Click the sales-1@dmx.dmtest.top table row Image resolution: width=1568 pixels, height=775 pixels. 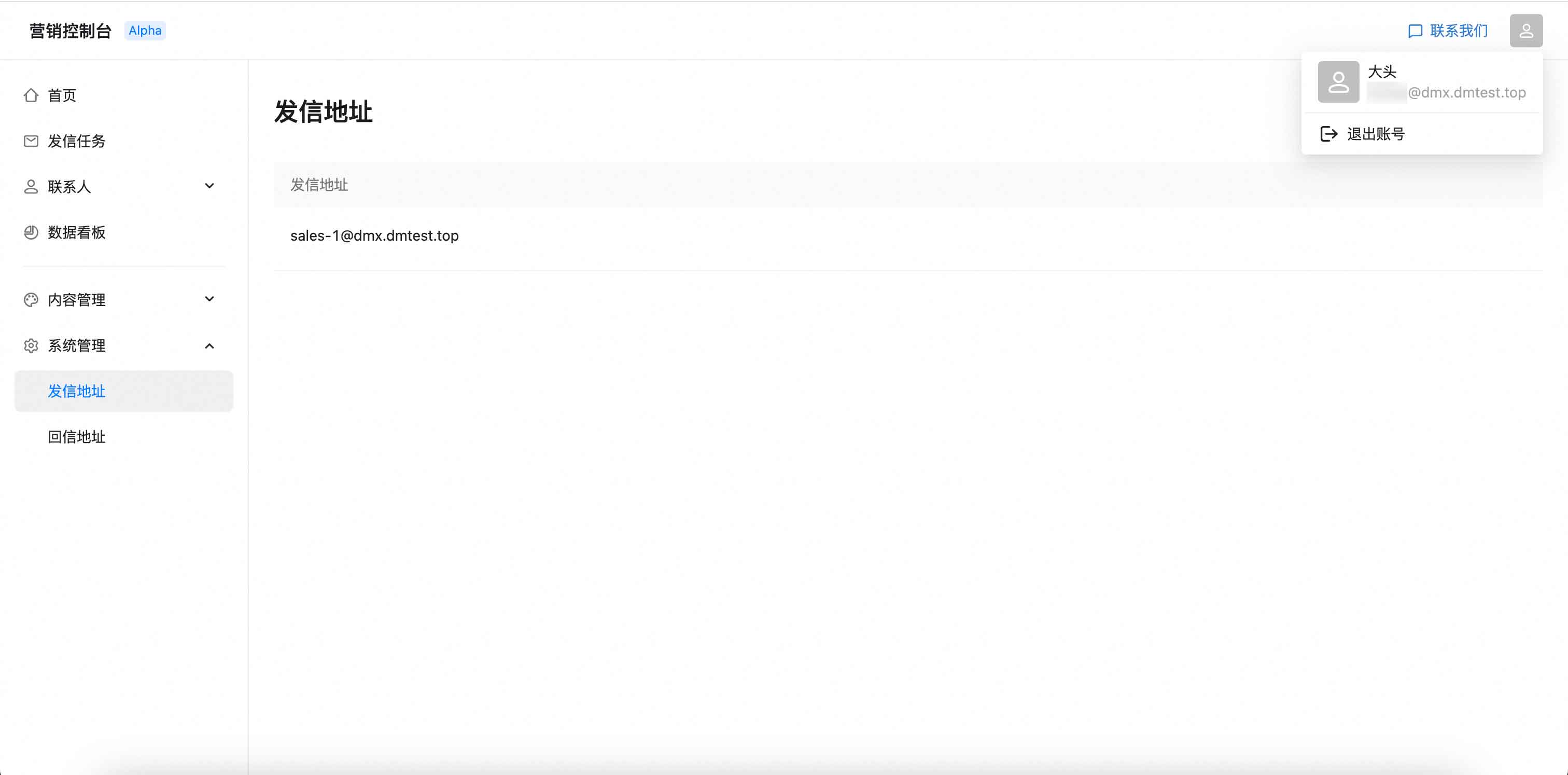click(374, 236)
